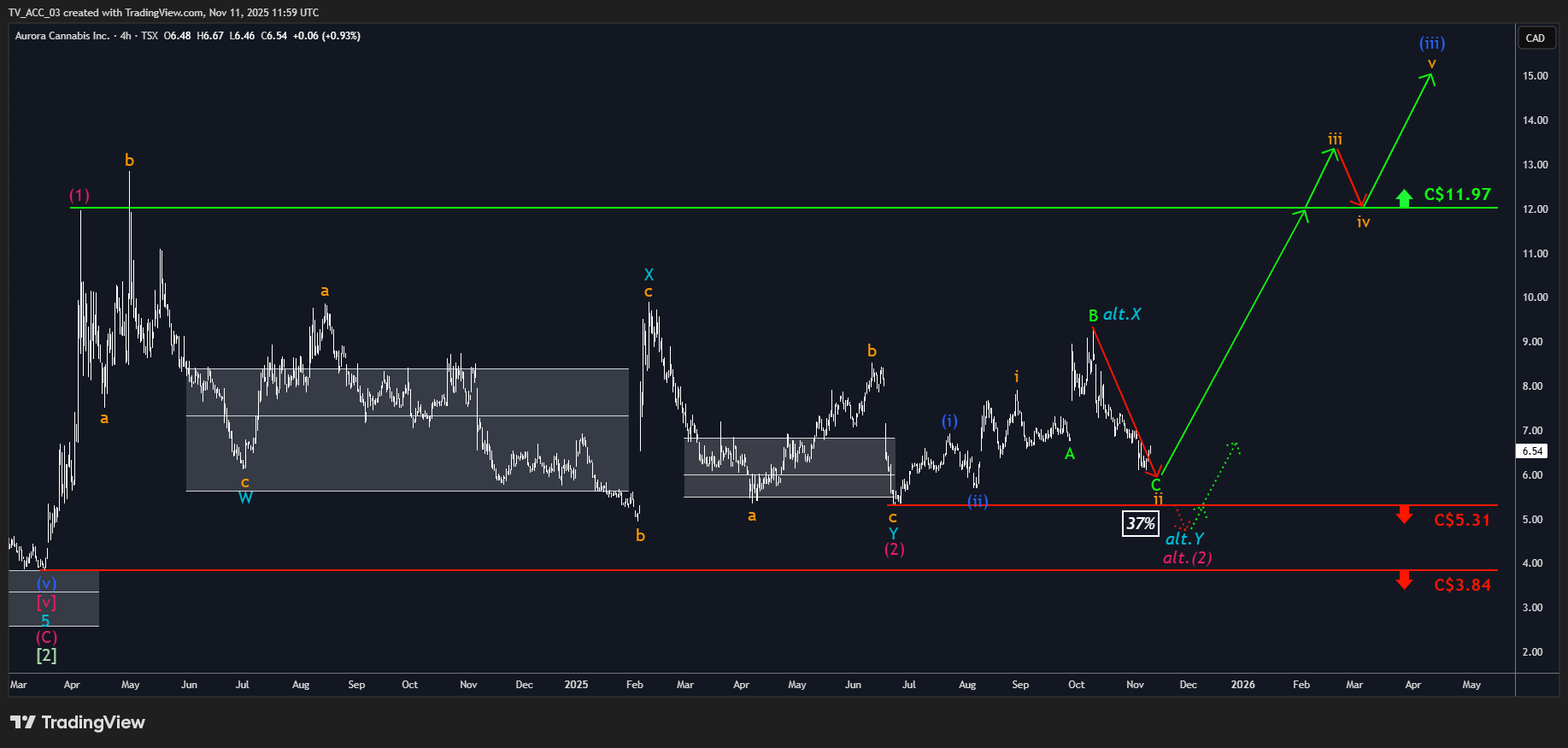Screen dimensions: 1568x748
Task: Select the 2025 marker on time axis
Action: (576, 685)
